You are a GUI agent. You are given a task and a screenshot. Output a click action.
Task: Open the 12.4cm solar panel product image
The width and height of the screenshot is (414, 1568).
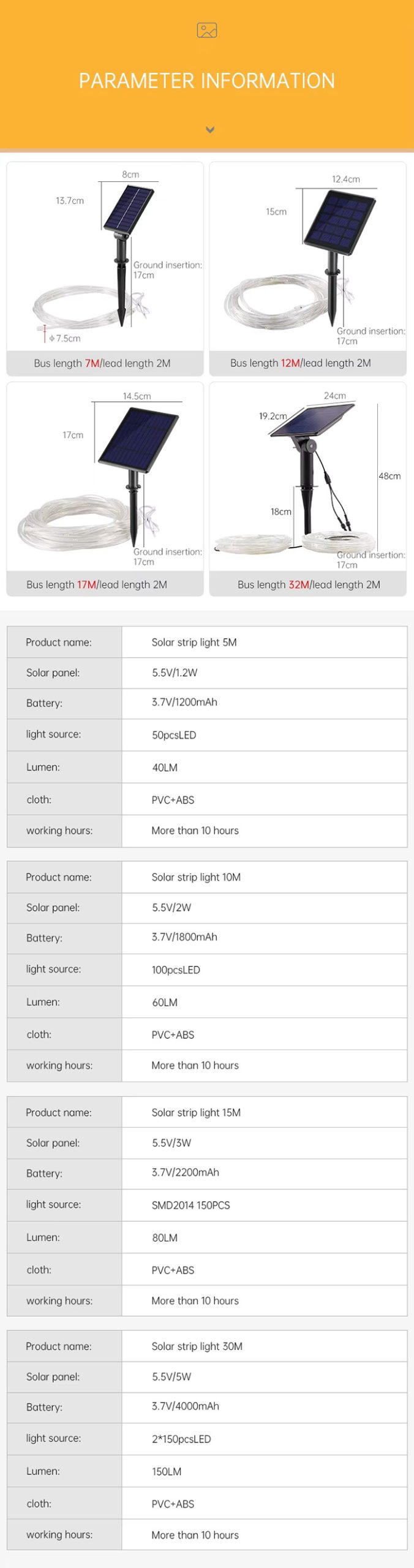click(x=307, y=257)
